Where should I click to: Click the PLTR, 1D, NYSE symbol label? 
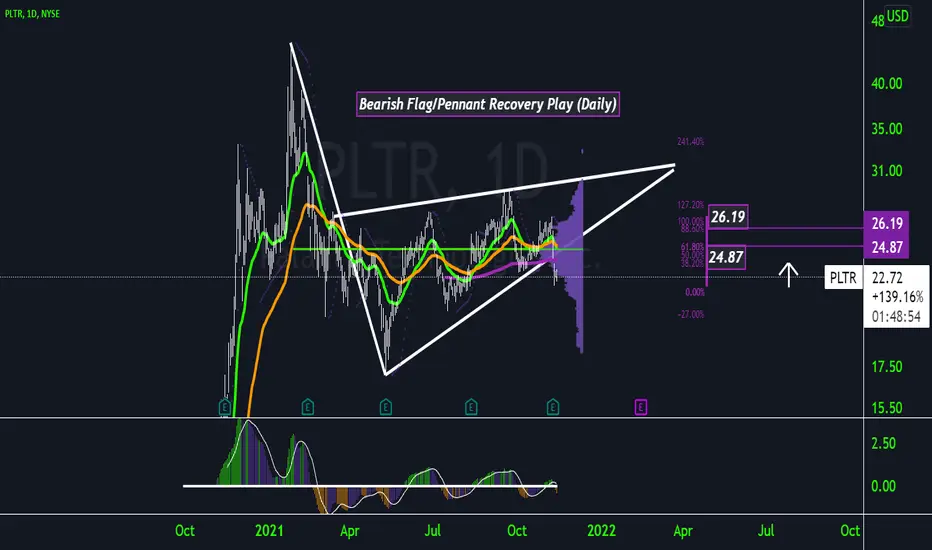coord(32,14)
